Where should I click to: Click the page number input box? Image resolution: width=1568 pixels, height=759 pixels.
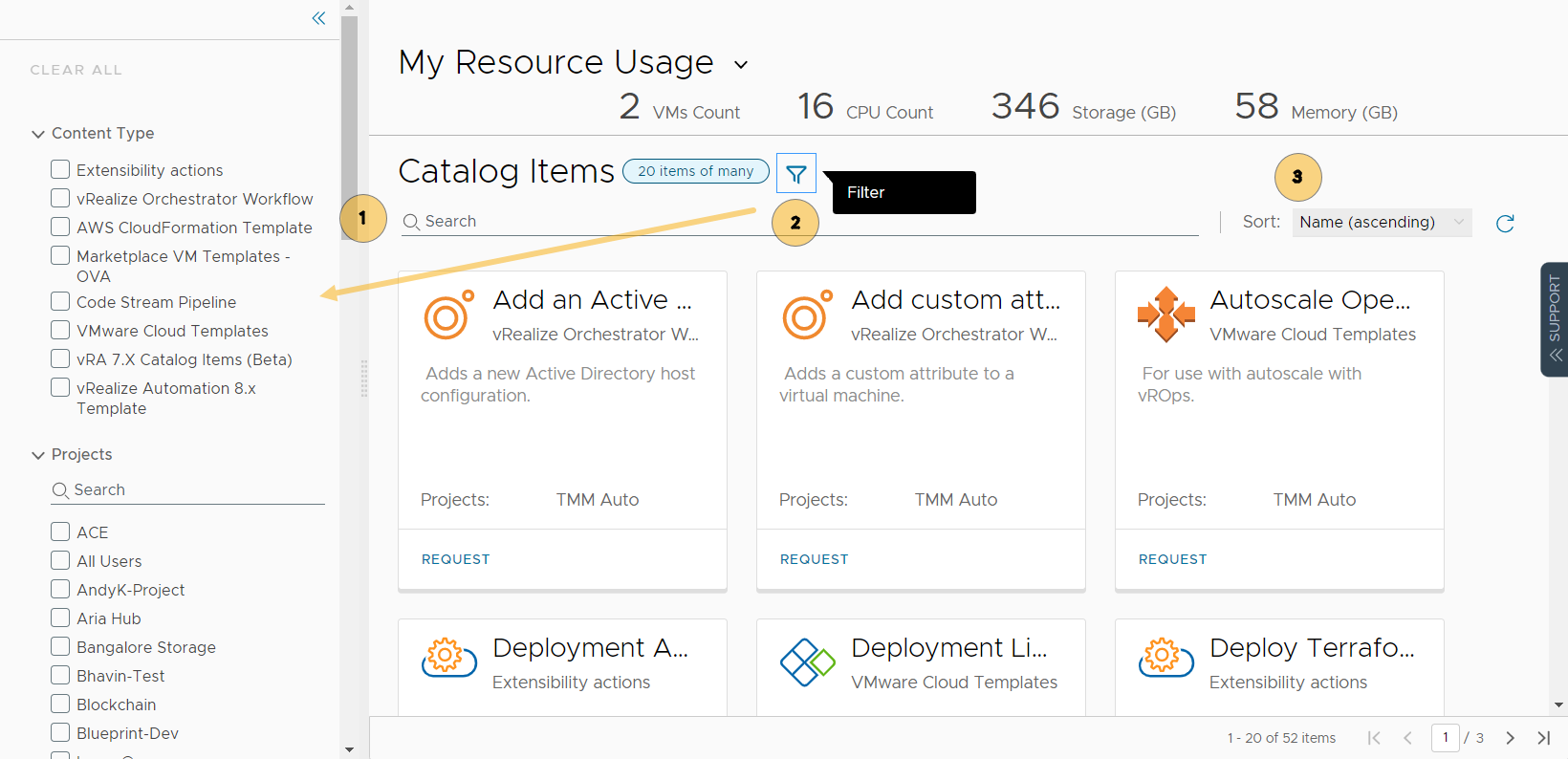pos(1445,737)
